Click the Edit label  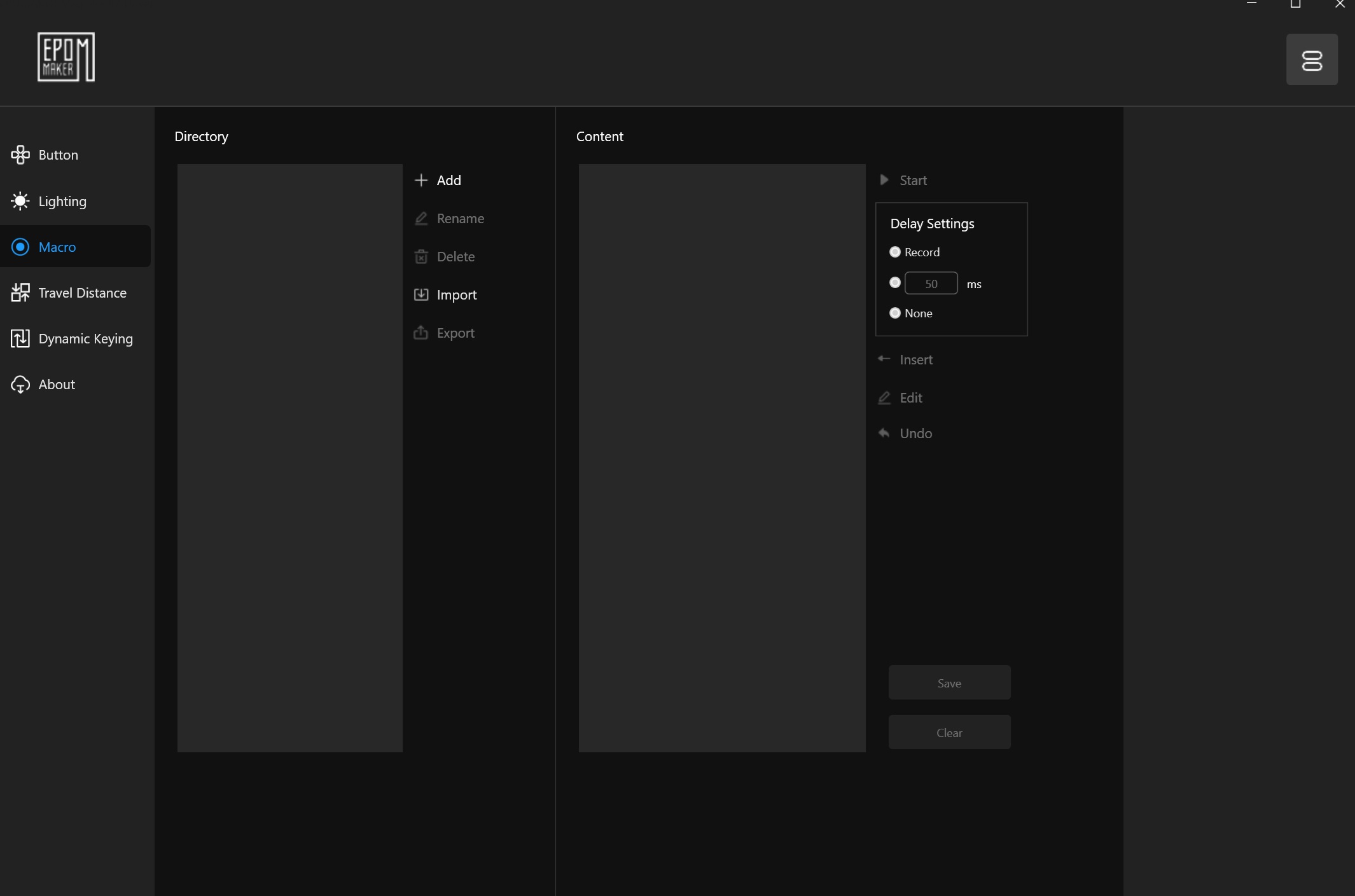point(911,397)
